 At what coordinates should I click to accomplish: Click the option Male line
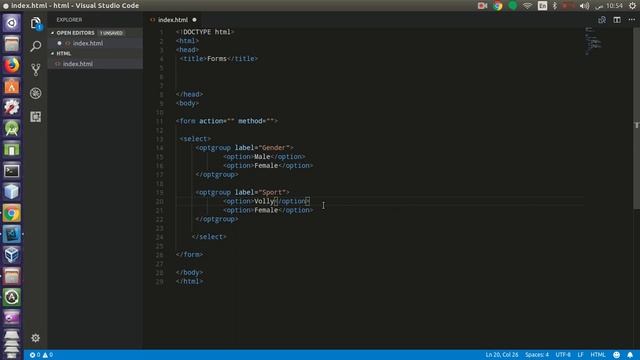point(264,157)
